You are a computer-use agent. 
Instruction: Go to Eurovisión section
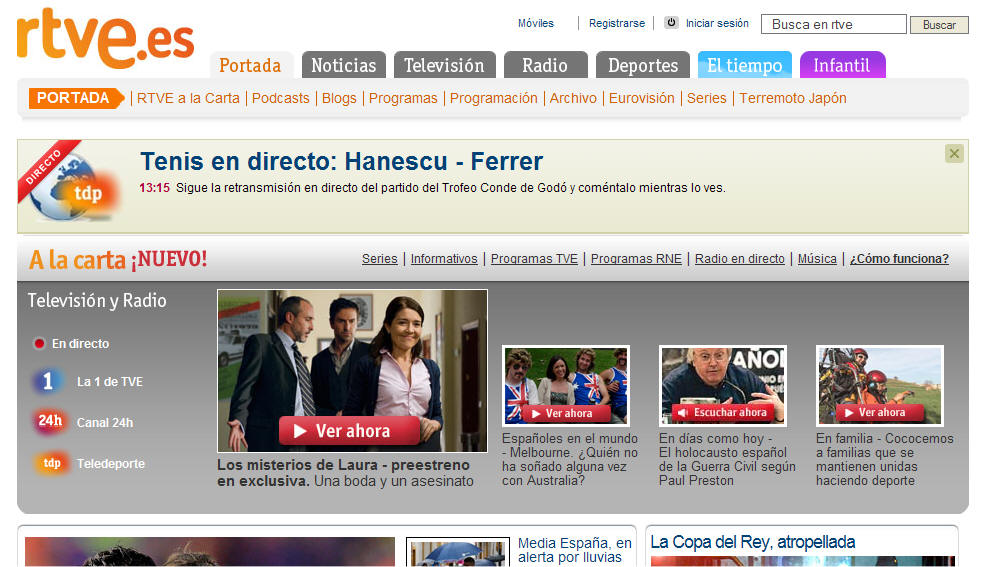641,98
